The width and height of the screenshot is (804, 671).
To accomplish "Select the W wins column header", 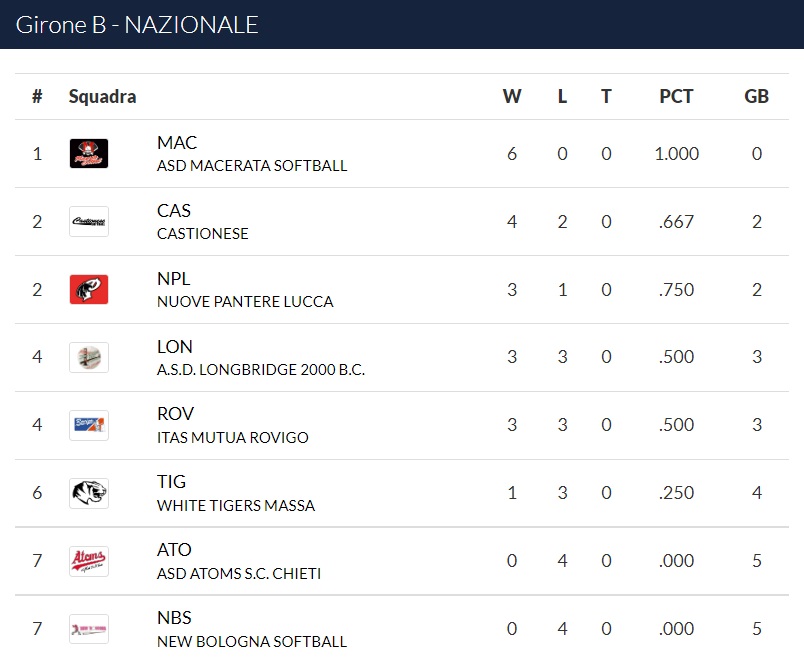I will click(512, 96).
